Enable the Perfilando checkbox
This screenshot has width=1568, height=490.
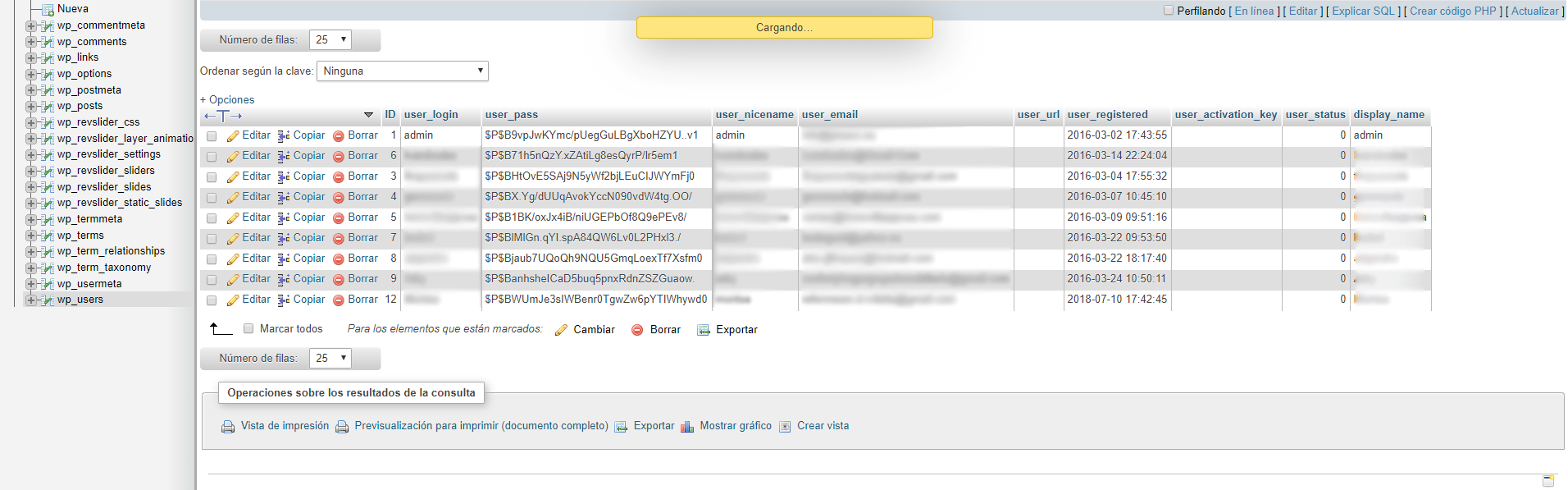(1169, 11)
